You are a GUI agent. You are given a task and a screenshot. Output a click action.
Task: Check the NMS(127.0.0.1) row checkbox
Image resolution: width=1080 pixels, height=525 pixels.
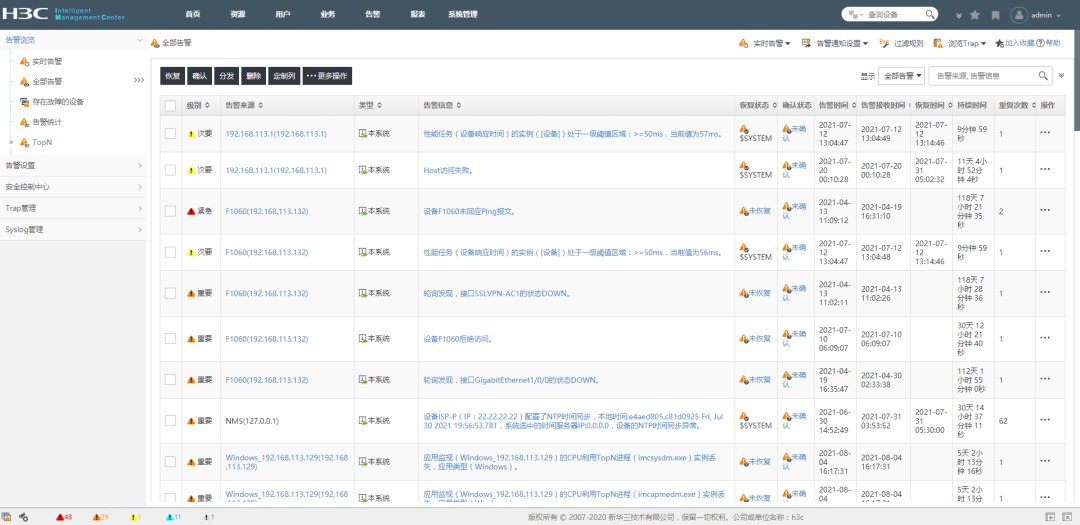(170, 420)
